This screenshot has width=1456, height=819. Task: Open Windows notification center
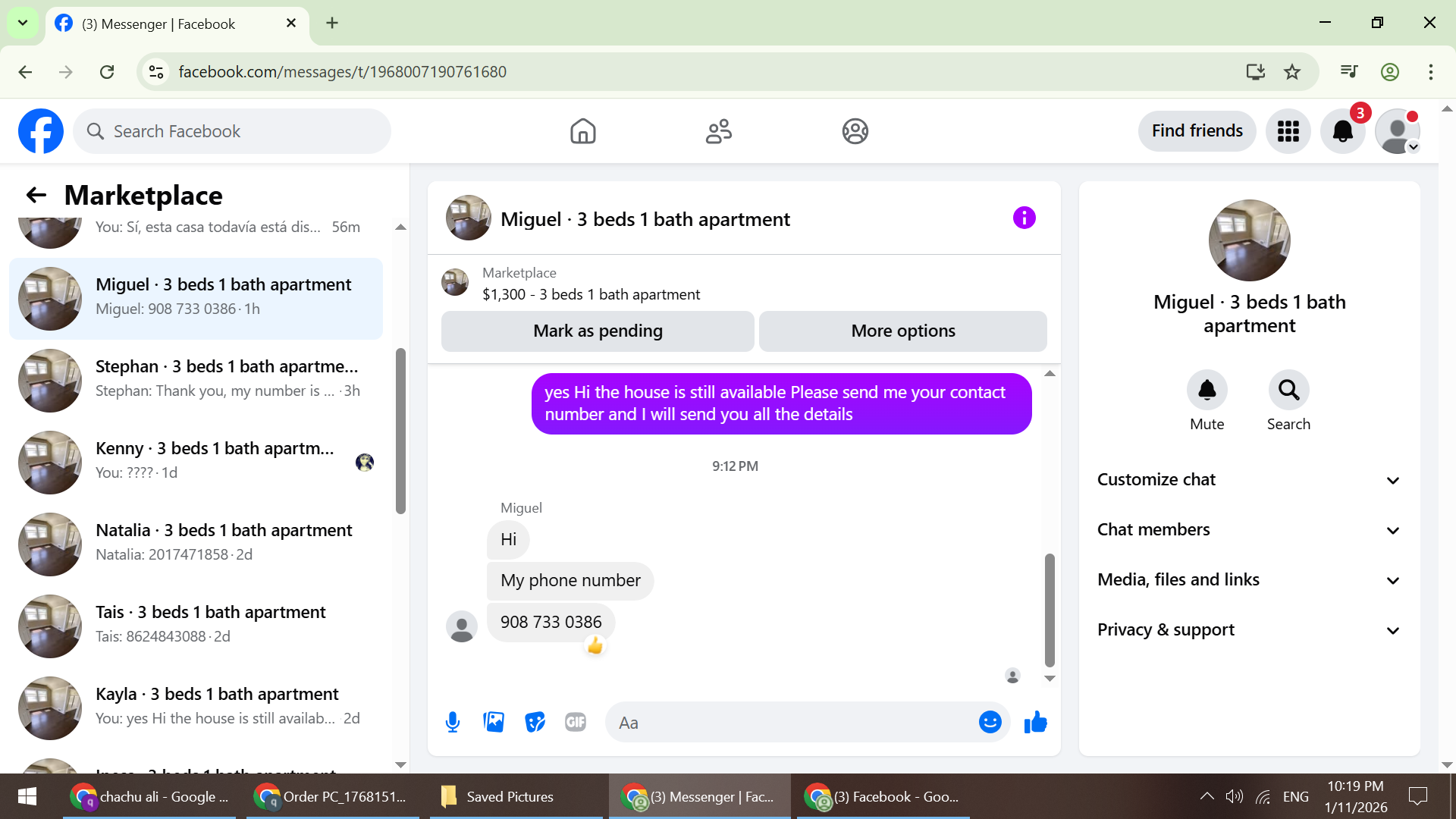click(x=1417, y=796)
